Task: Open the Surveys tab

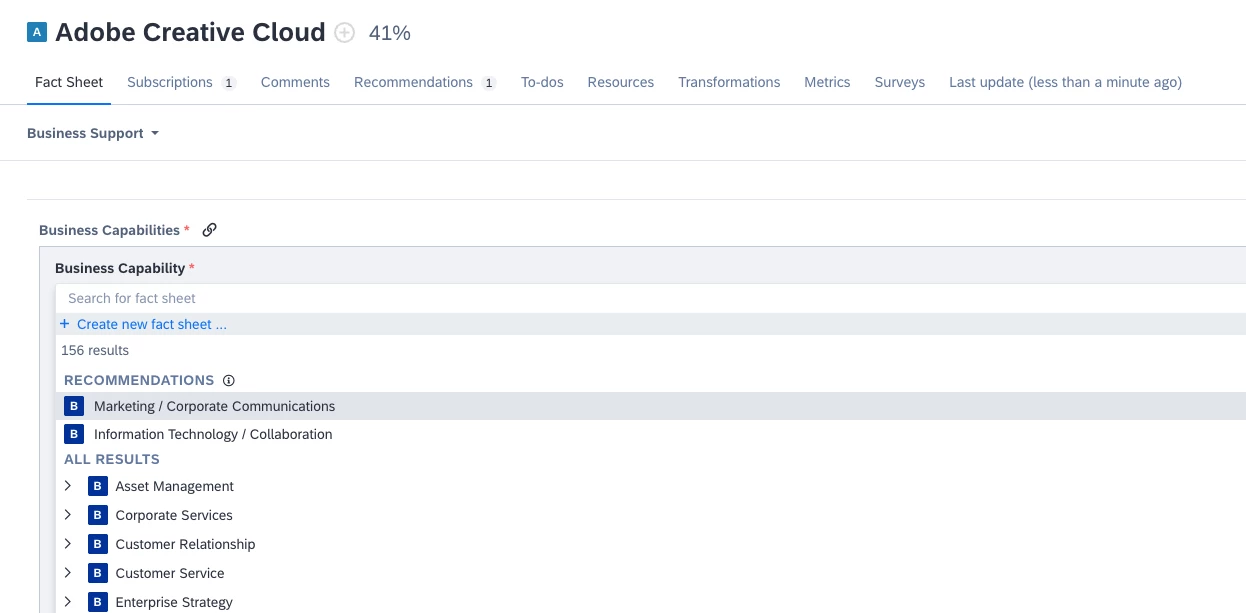Action: (x=900, y=82)
